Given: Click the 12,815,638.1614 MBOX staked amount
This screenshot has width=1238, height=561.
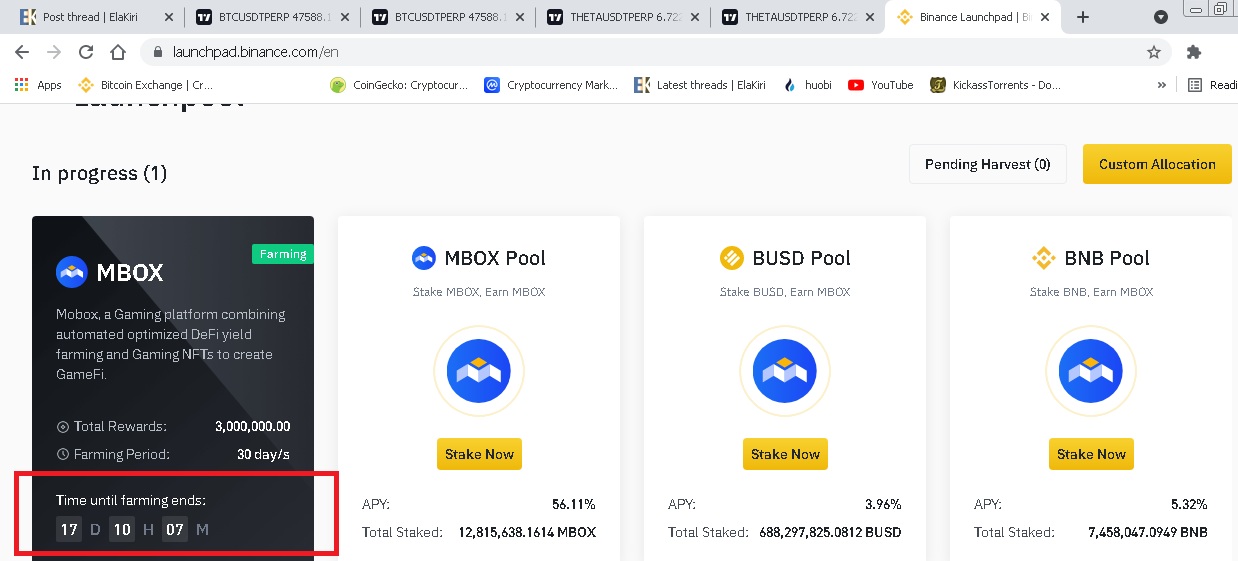Looking at the screenshot, I should tap(527, 532).
